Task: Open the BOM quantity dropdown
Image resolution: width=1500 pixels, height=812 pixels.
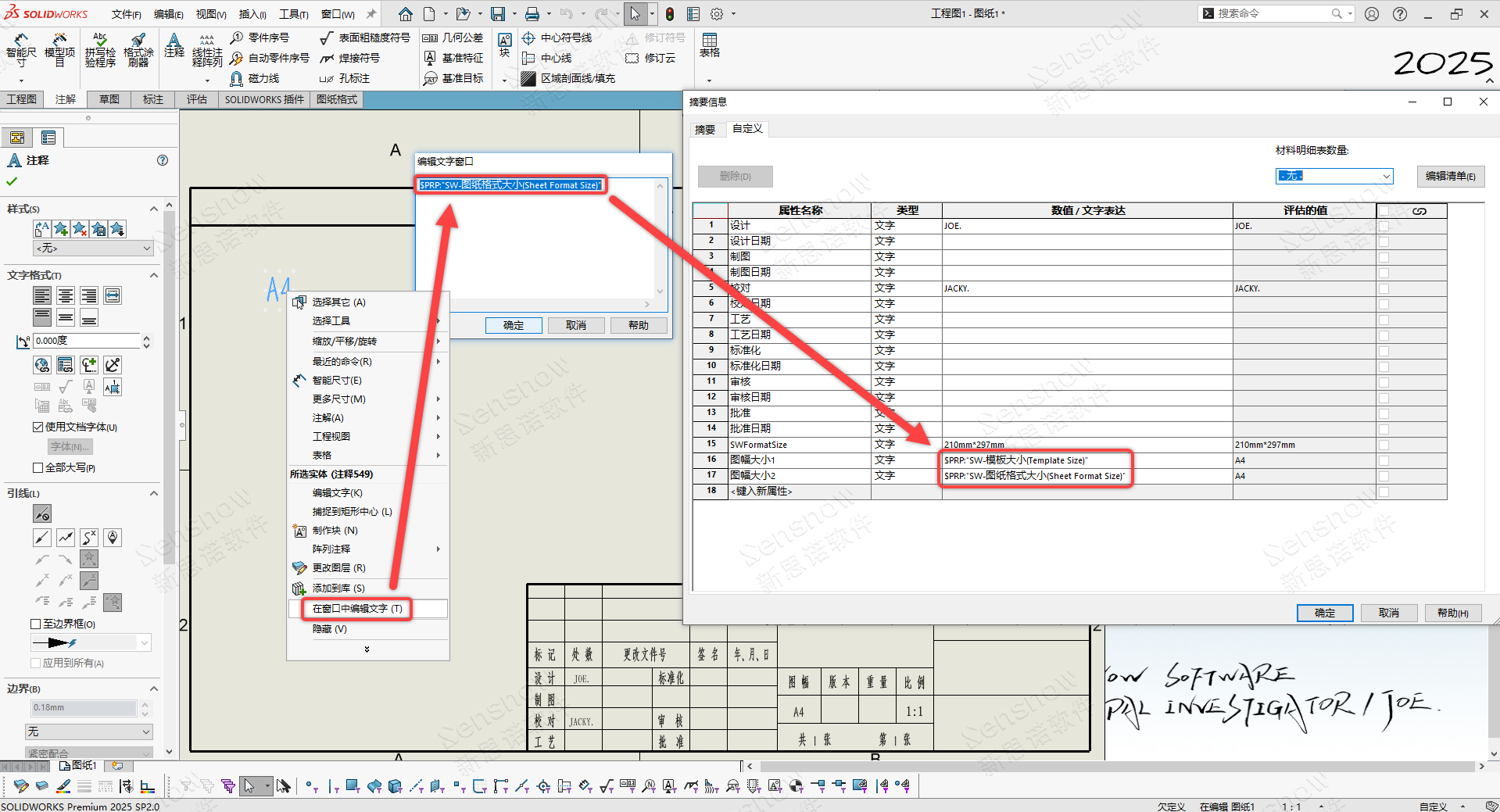Action: 1334,176
